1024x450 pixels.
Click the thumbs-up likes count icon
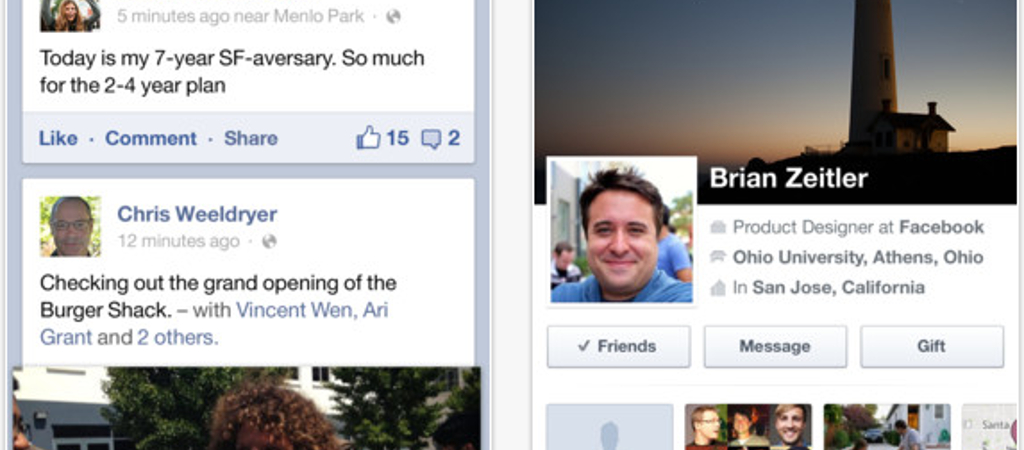click(x=368, y=138)
